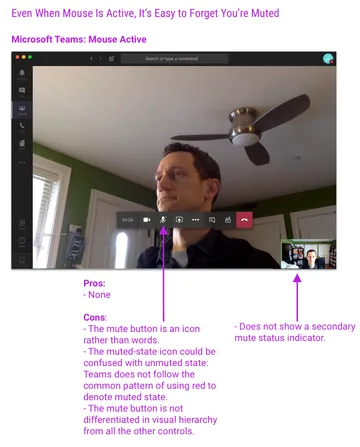
Task: Show the call participants panel
Action: [x=228, y=220]
